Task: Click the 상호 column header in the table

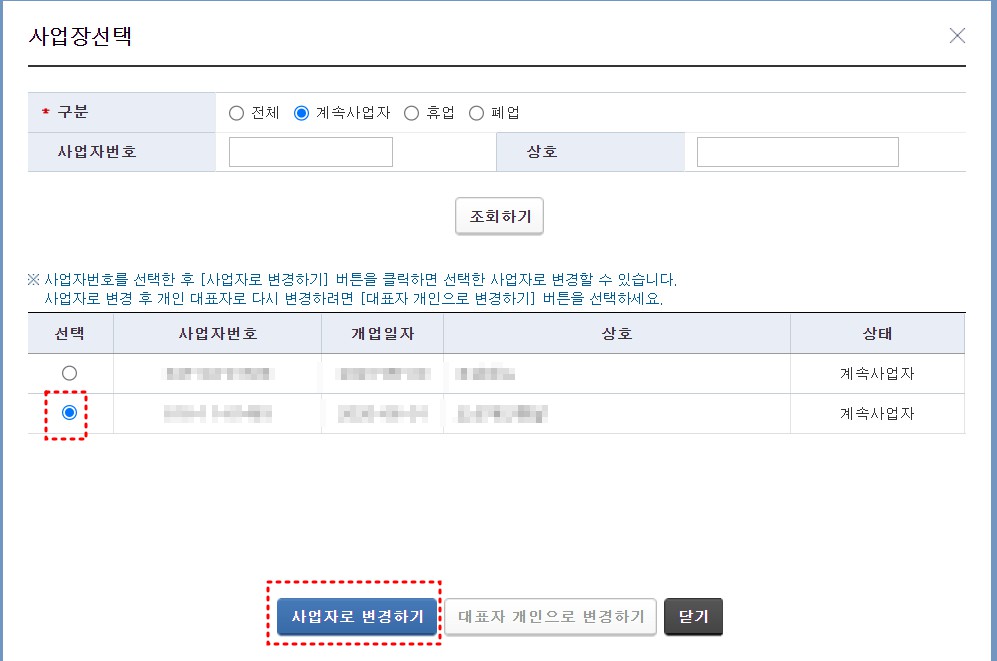Action: coord(615,333)
